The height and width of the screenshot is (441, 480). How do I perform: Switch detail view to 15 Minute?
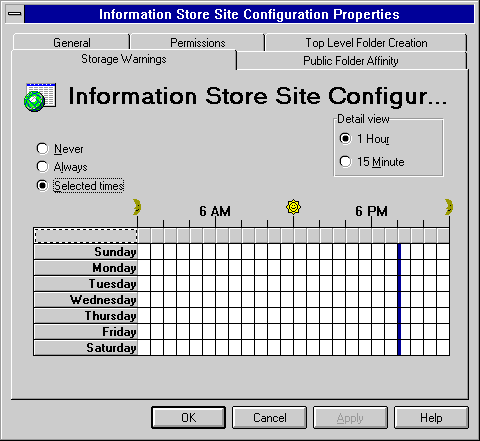[x=345, y=162]
